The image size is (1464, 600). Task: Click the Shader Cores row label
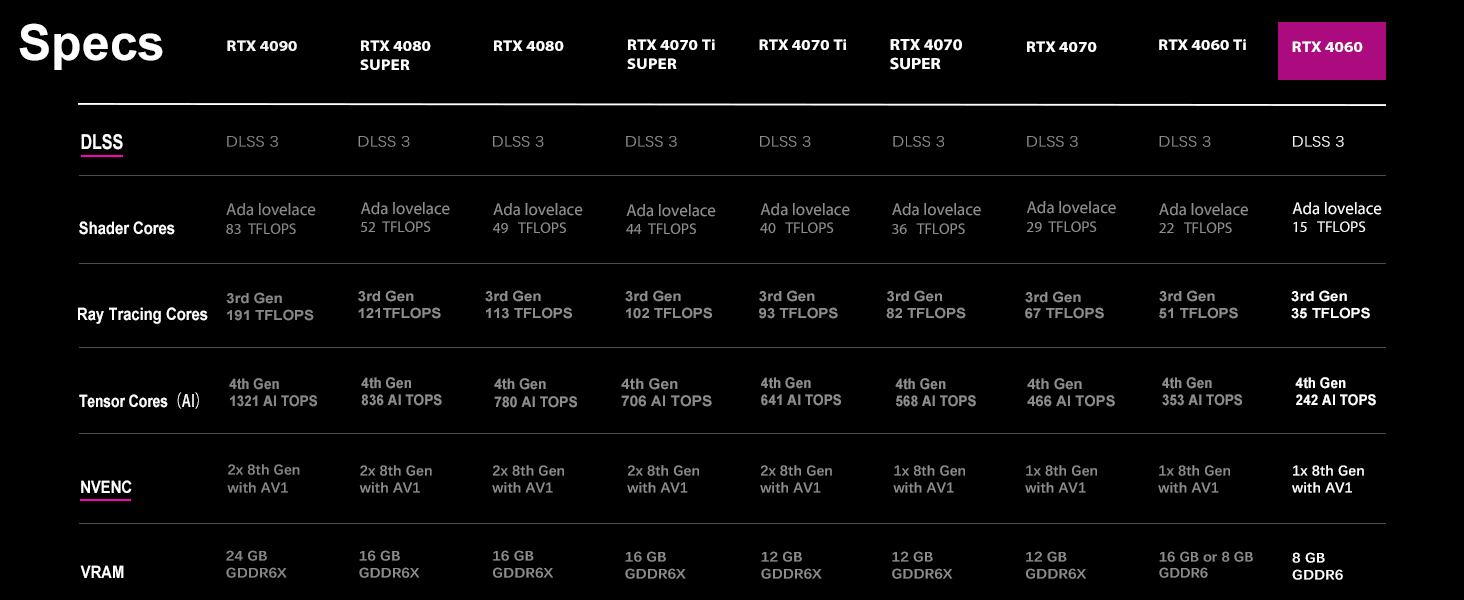127,228
